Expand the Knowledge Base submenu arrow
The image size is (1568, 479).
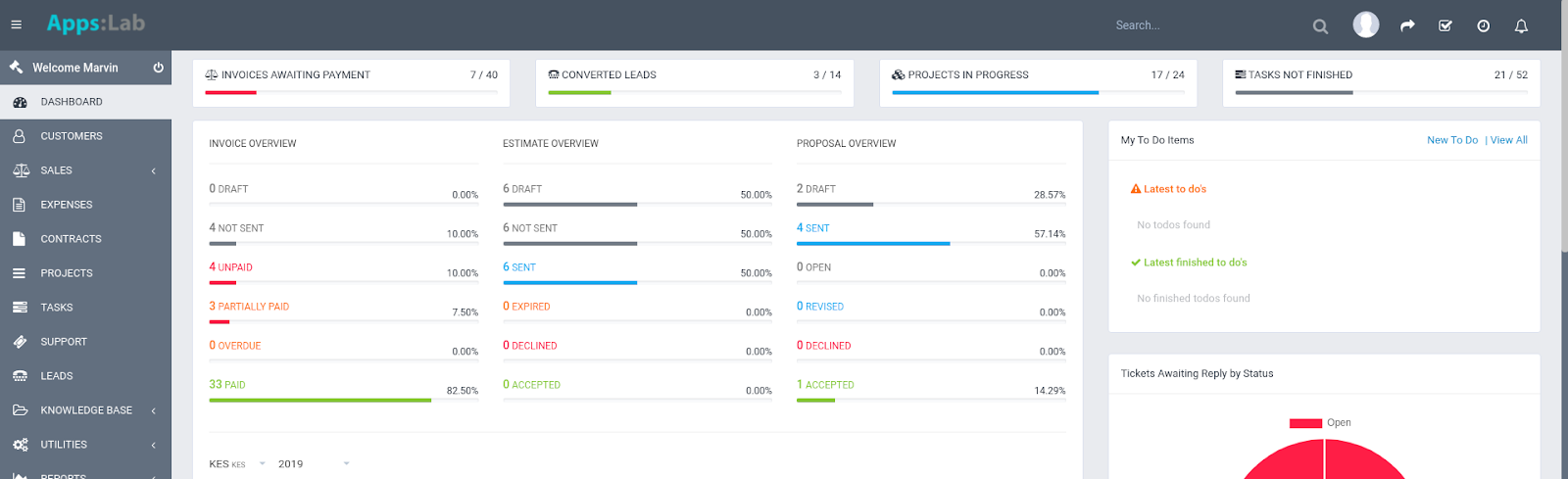[x=154, y=411]
